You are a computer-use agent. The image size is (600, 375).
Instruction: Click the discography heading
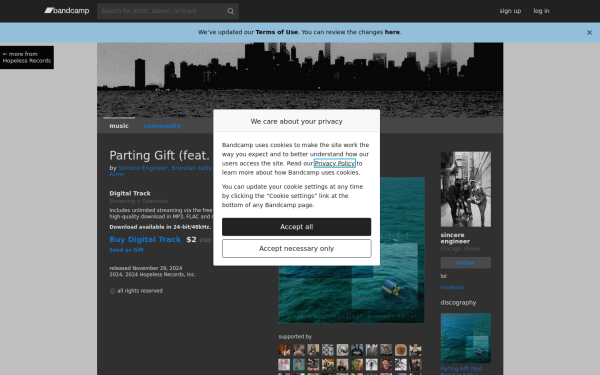point(458,303)
